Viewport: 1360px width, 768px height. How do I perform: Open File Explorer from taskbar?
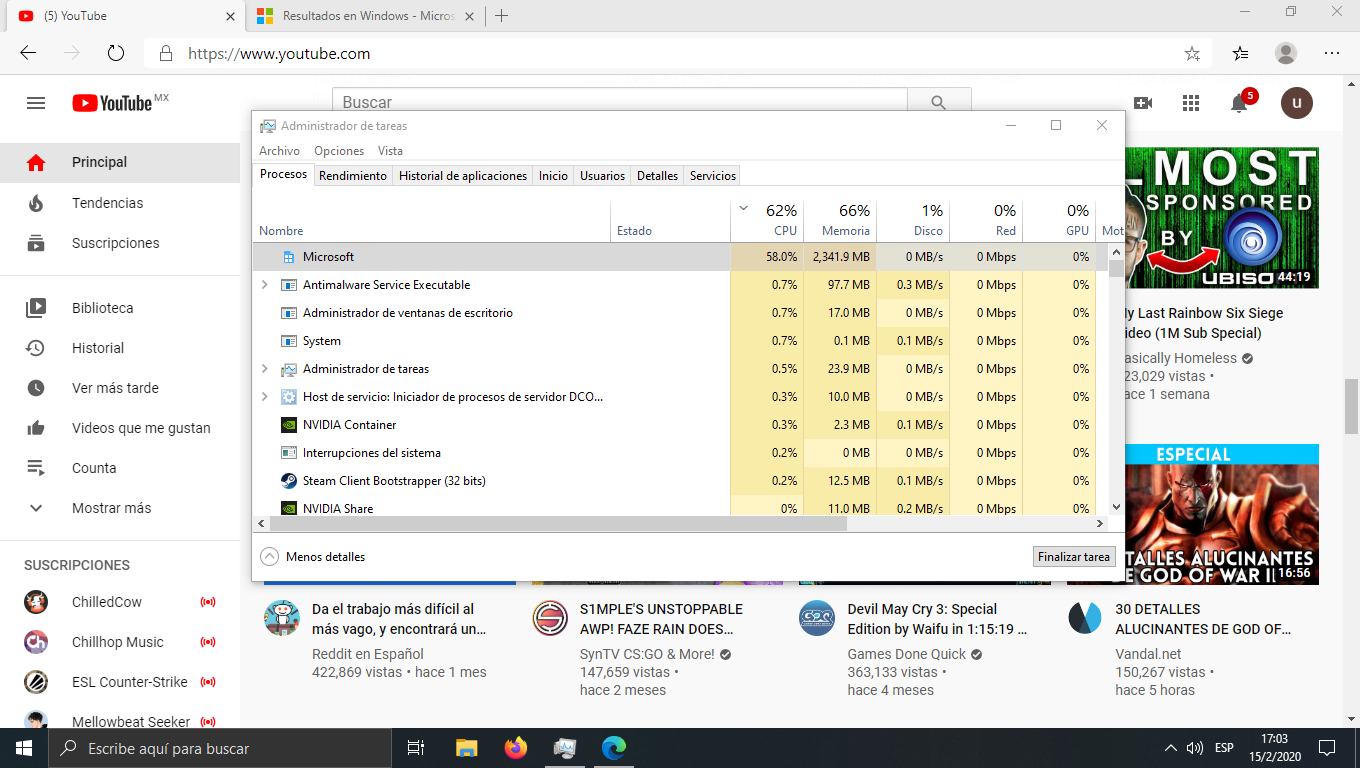[x=467, y=748]
